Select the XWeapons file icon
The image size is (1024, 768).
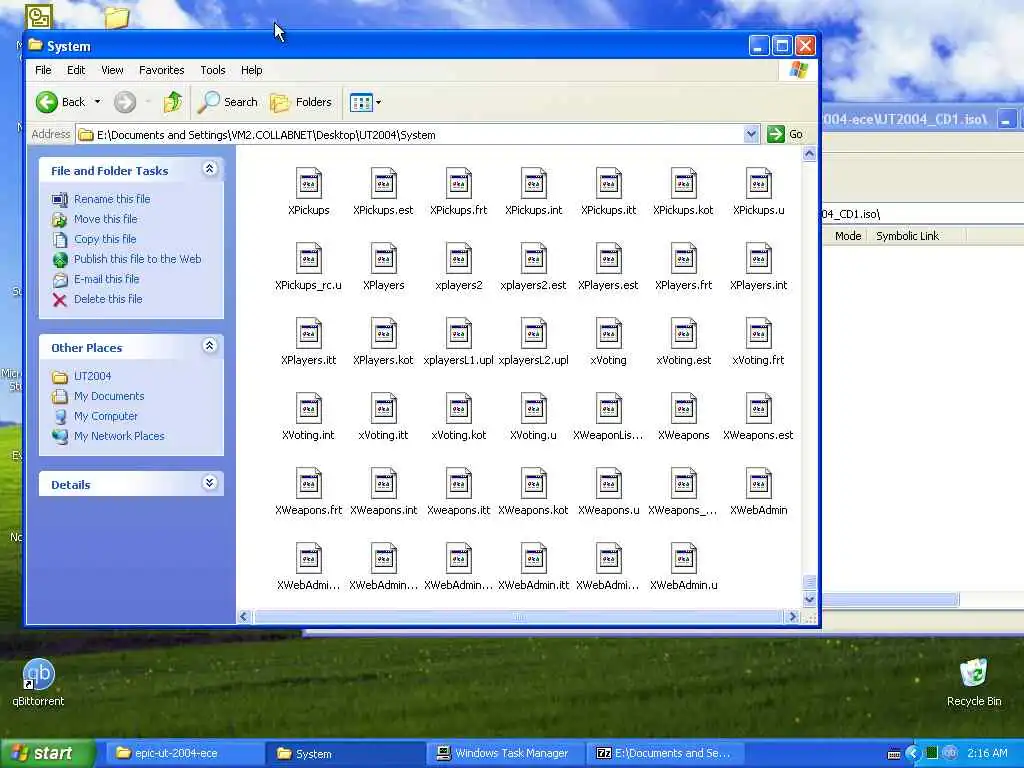(683, 409)
